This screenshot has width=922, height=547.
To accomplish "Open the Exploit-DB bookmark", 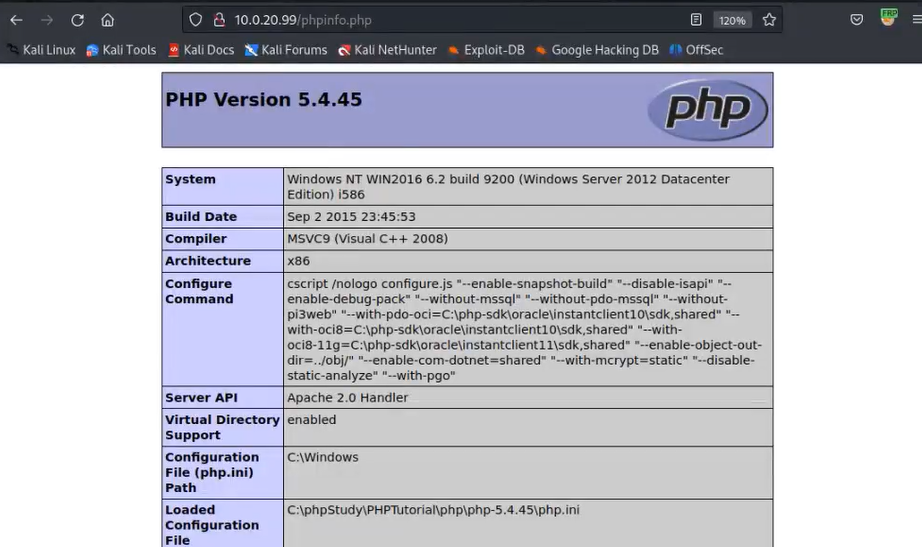I will pyautogui.click(x=486, y=50).
